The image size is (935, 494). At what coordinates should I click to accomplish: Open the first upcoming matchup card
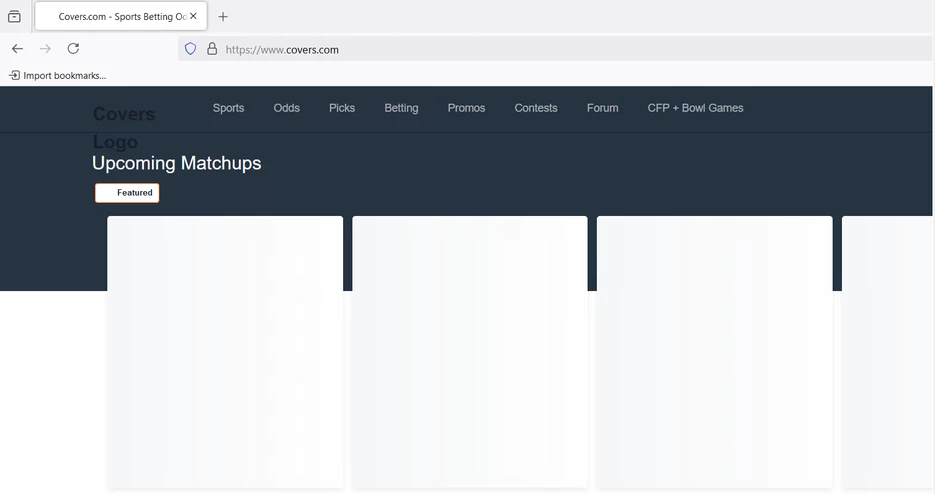[225, 352]
